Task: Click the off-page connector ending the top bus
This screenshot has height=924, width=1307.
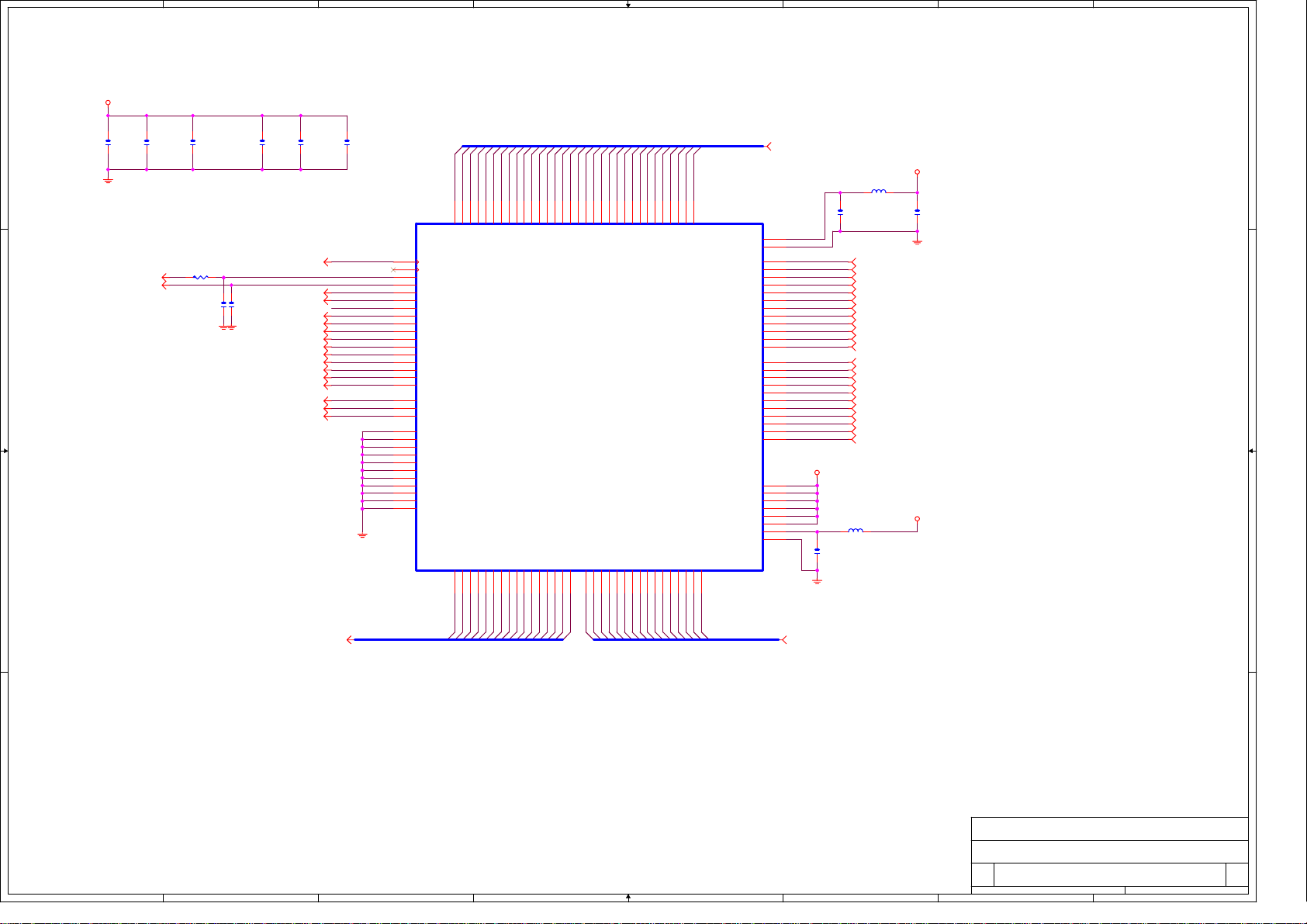Action: point(769,146)
